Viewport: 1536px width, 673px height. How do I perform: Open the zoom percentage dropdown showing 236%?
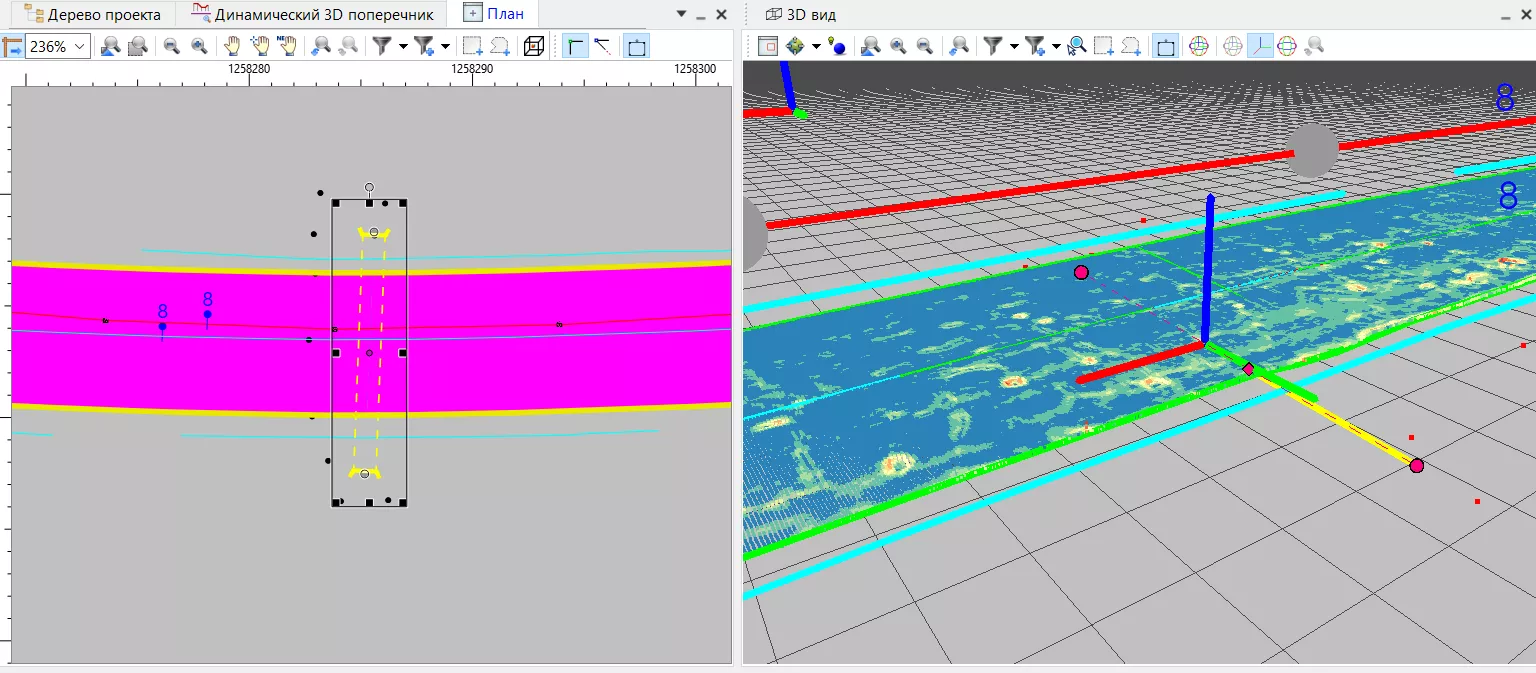(80, 46)
